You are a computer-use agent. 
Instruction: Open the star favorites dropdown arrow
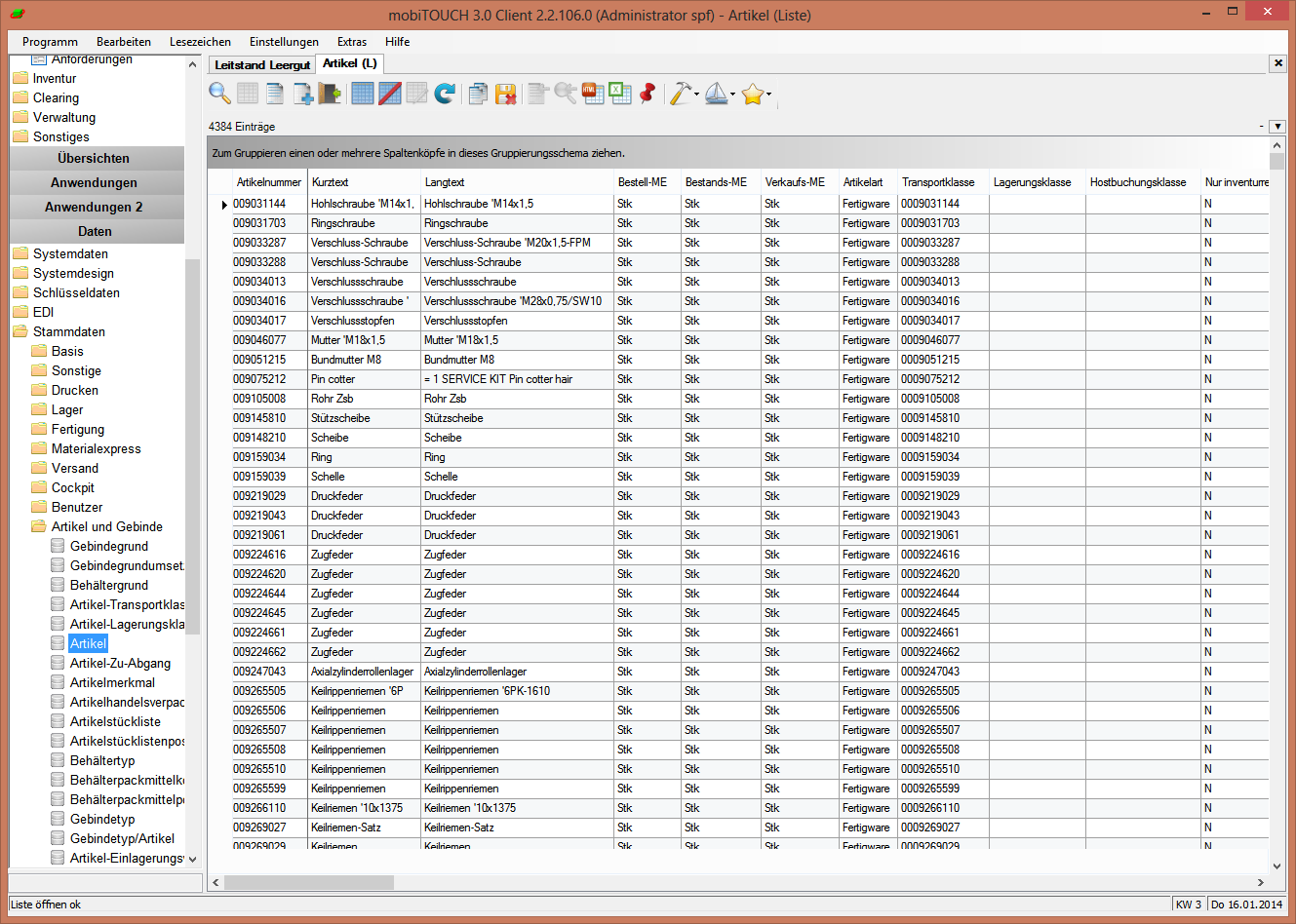769,95
